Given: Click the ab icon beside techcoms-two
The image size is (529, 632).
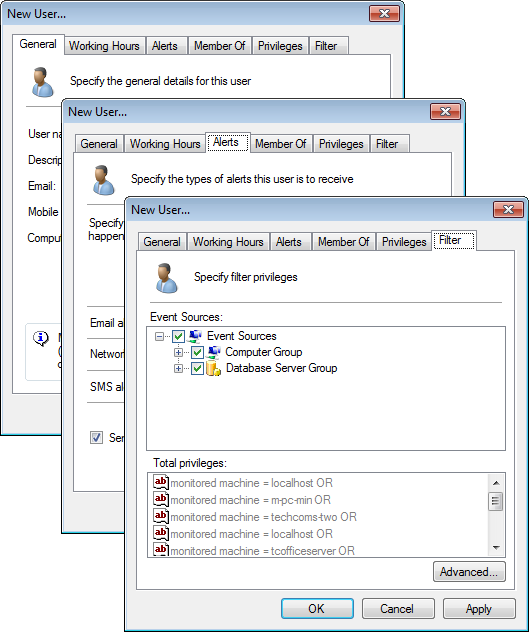Looking at the screenshot, I should click(x=160, y=516).
